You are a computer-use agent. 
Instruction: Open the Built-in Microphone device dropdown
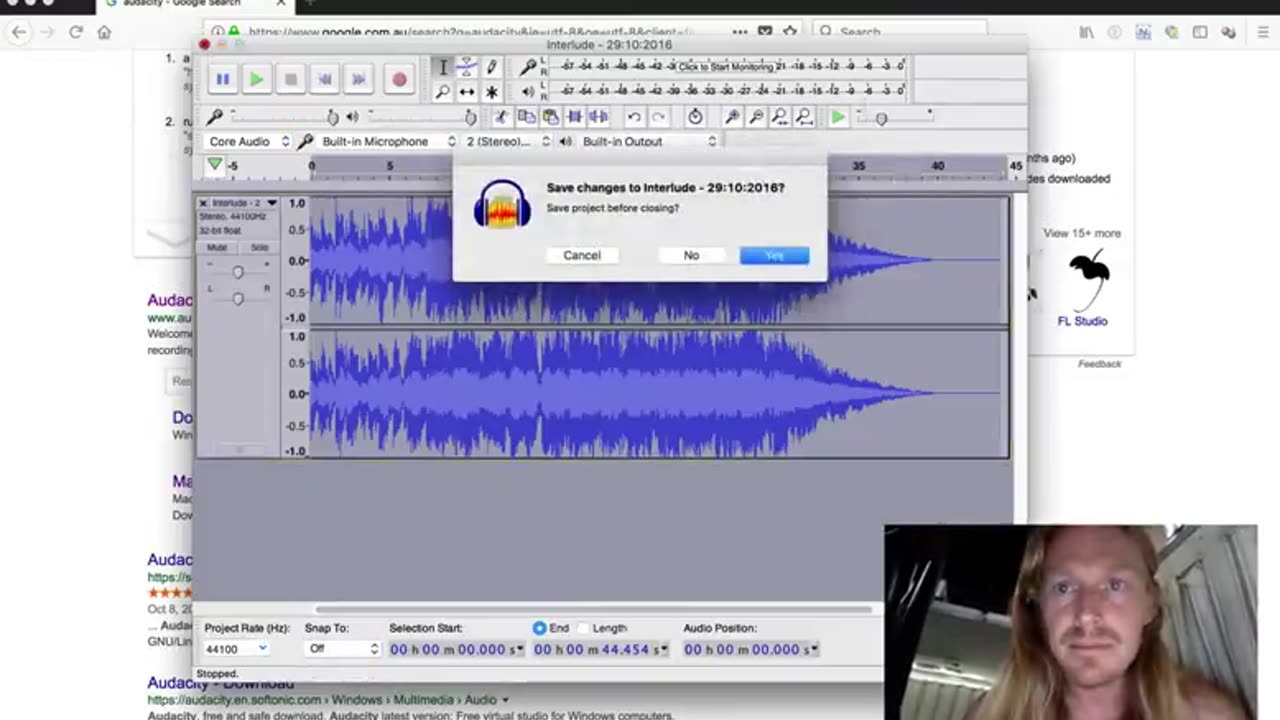click(389, 141)
